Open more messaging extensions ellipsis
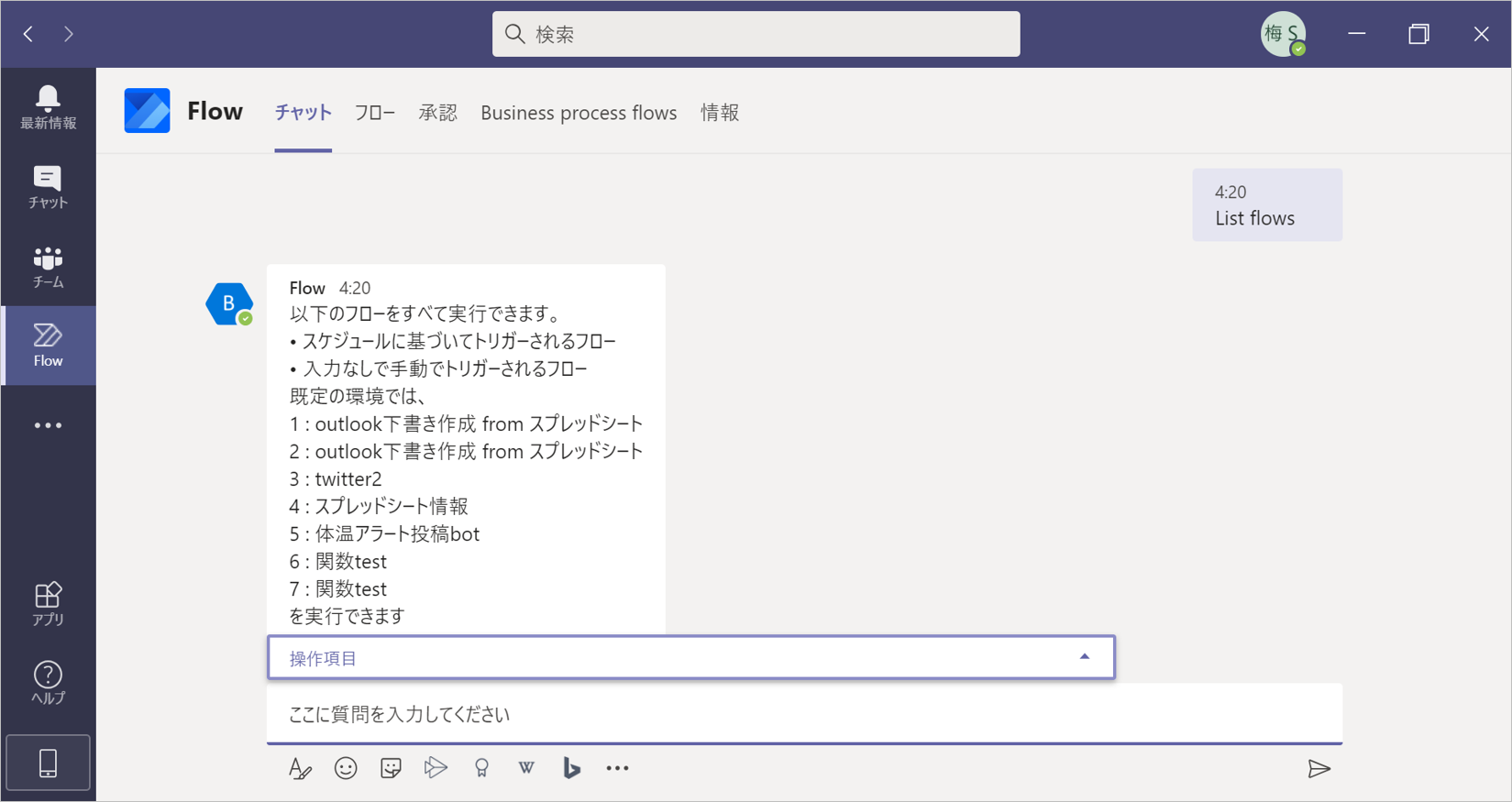Image resolution: width=1512 pixels, height=802 pixels. coord(617,768)
